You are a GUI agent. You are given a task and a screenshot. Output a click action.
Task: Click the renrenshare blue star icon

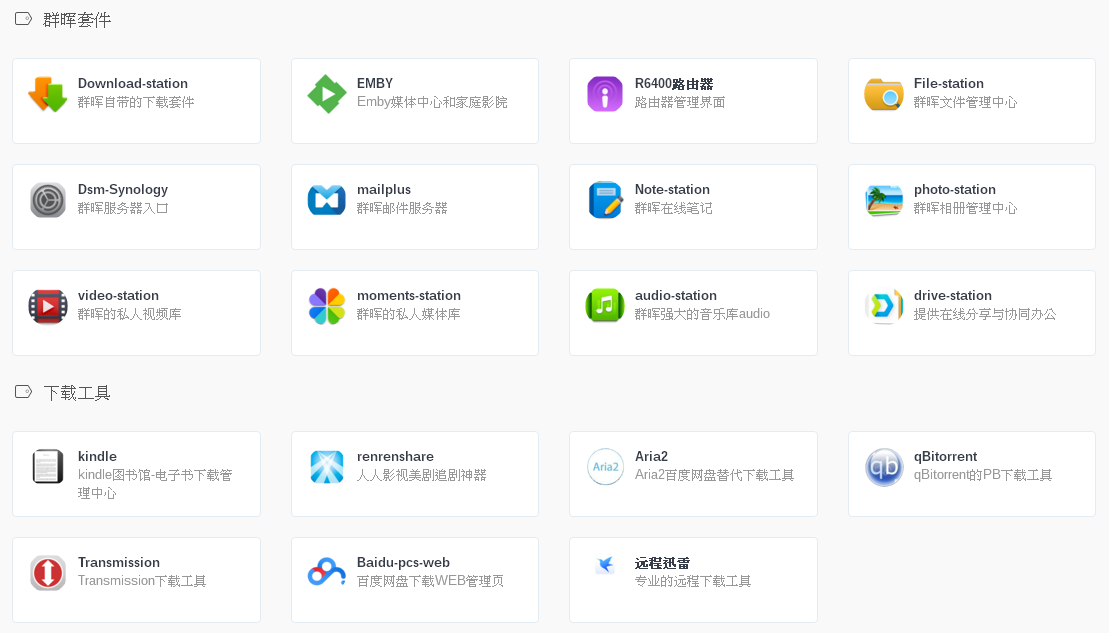click(x=327, y=467)
